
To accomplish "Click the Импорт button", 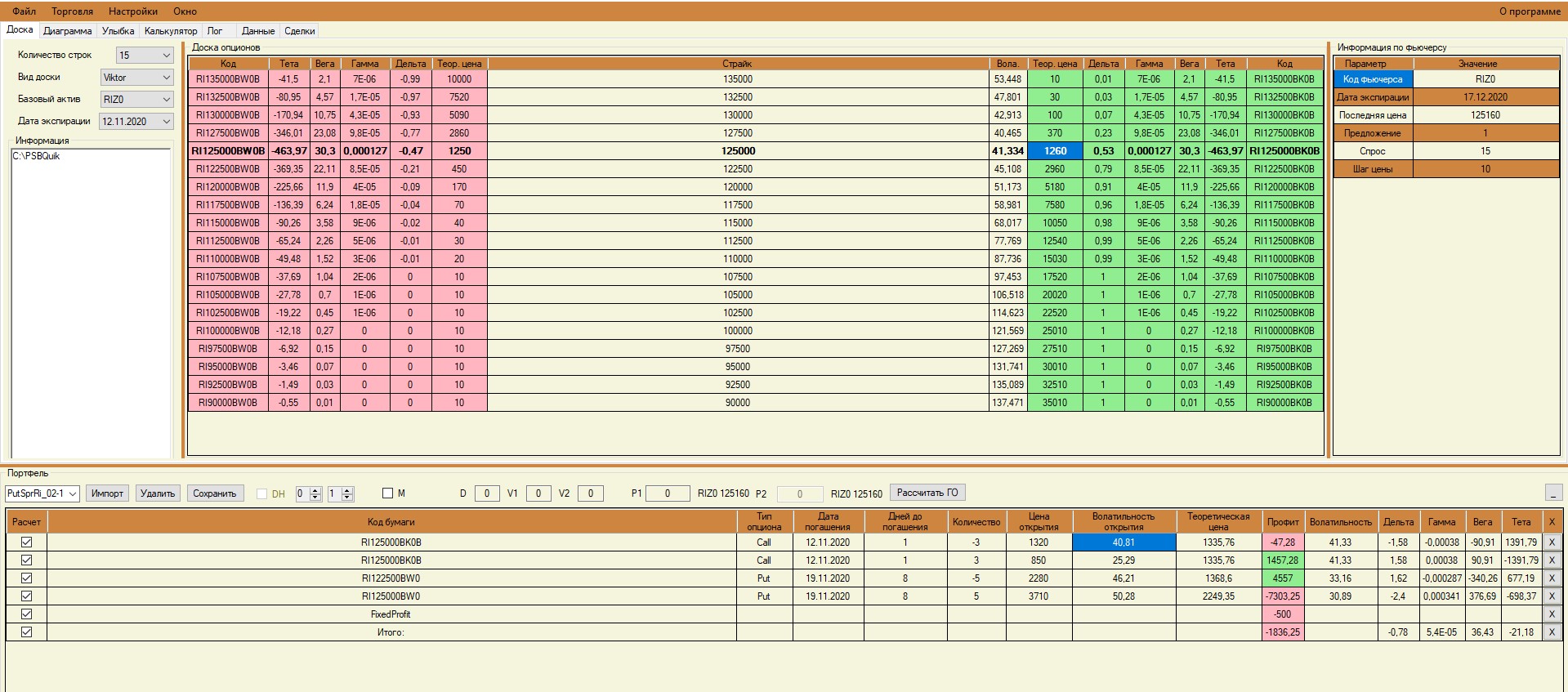I will pos(107,493).
